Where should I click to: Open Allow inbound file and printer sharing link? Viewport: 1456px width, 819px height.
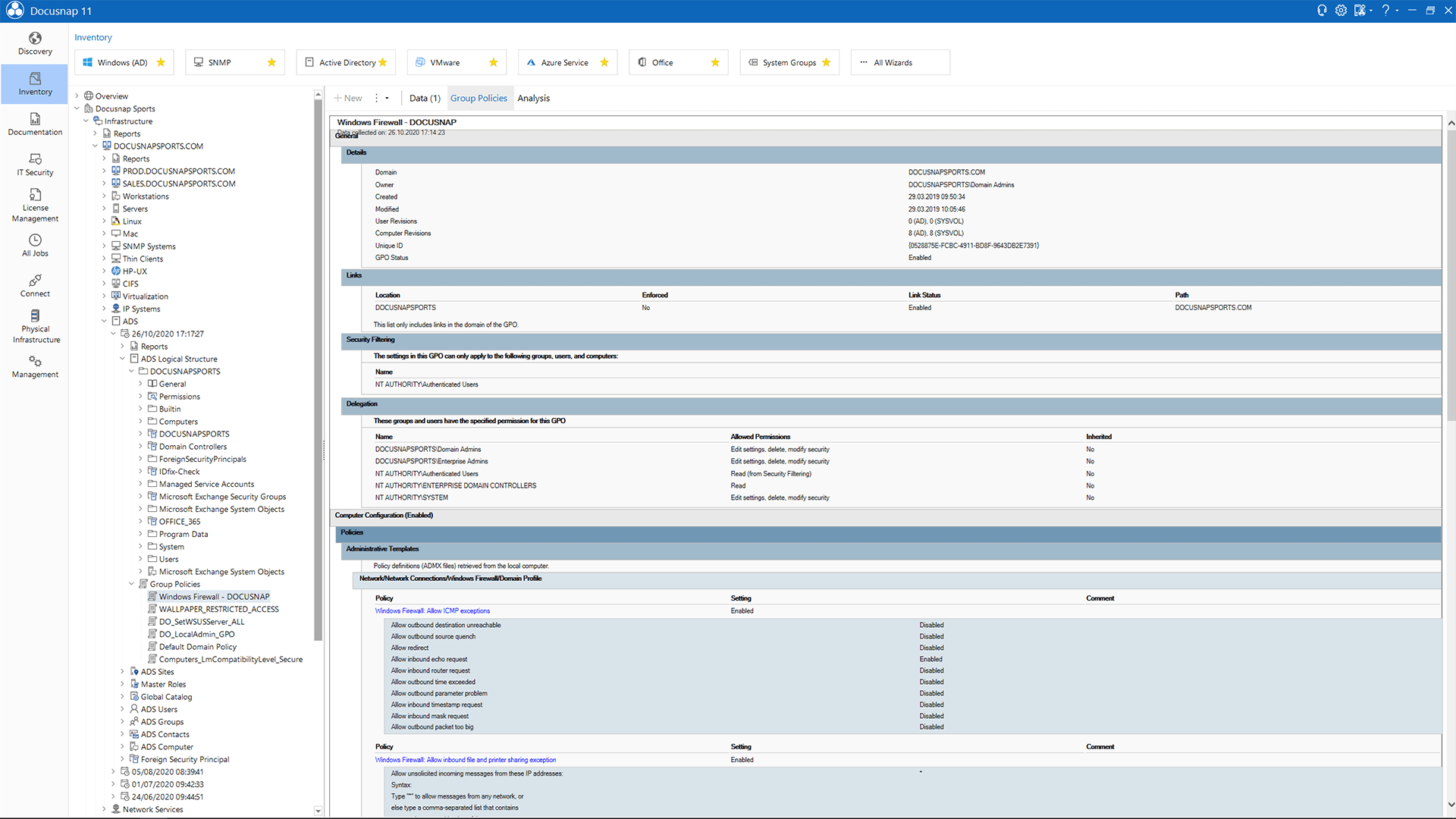tap(465, 760)
